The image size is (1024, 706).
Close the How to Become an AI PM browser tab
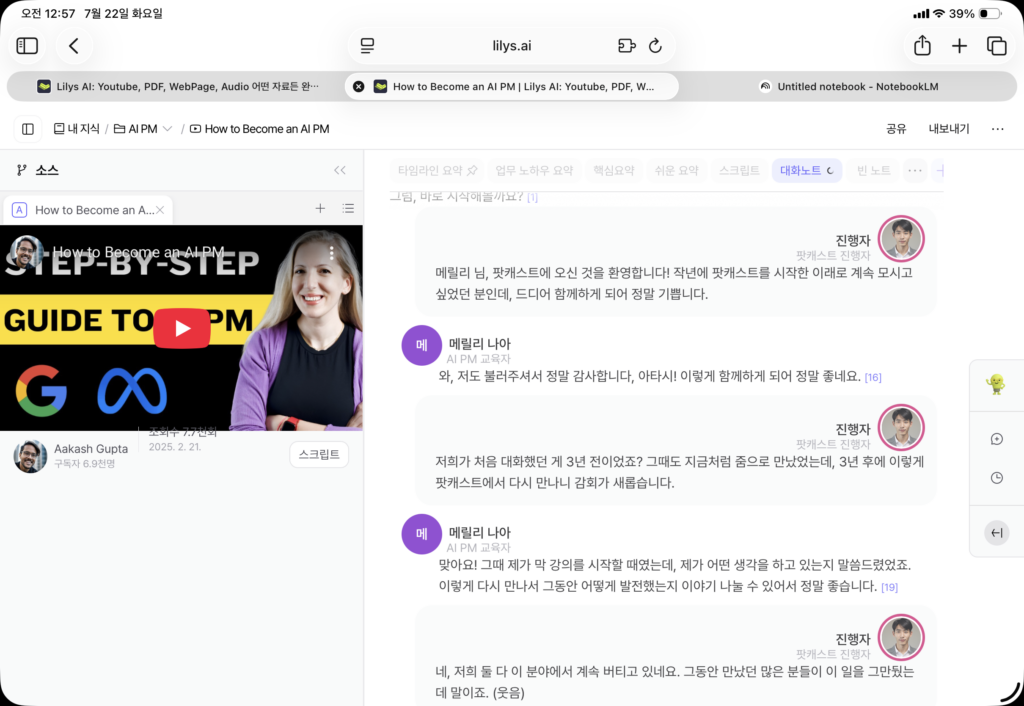point(359,86)
